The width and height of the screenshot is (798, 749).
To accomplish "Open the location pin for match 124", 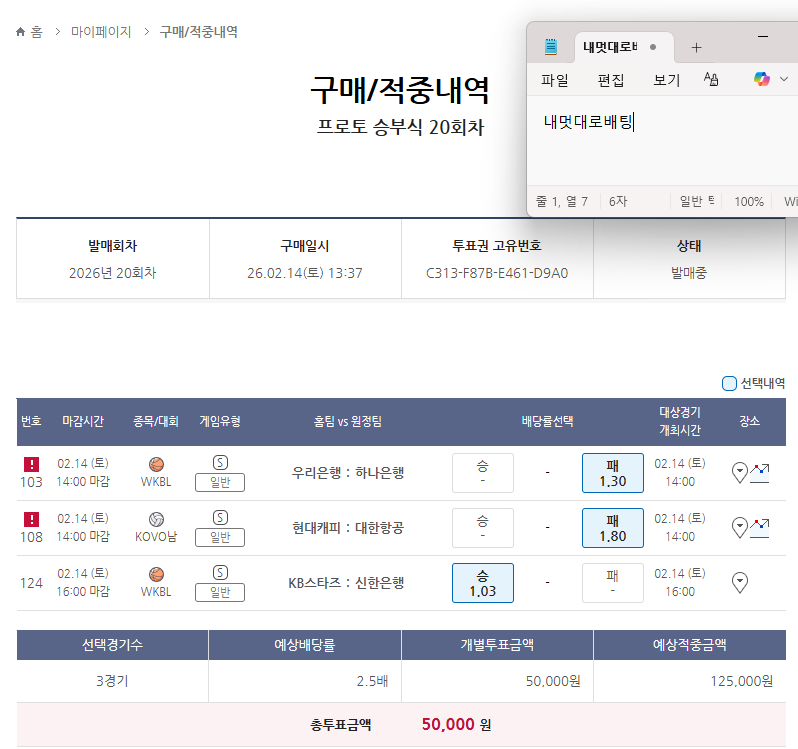I will [740, 582].
